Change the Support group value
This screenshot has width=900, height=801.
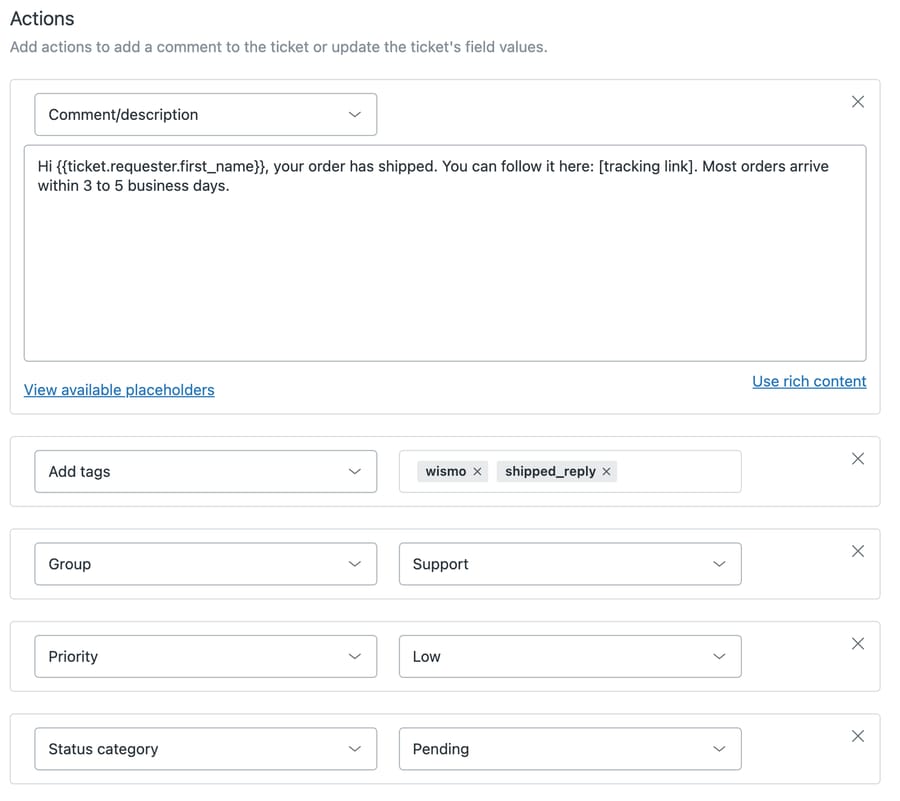(x=570, y=564)
